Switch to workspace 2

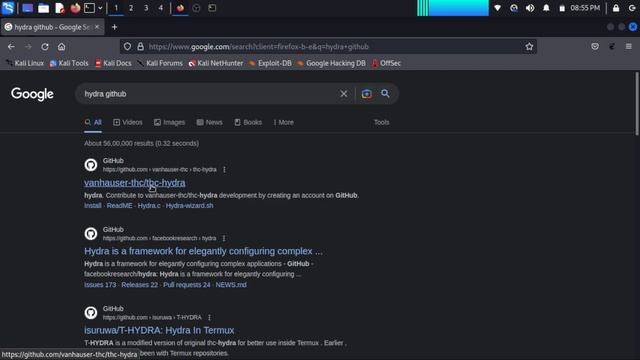[x=131, y=8]
